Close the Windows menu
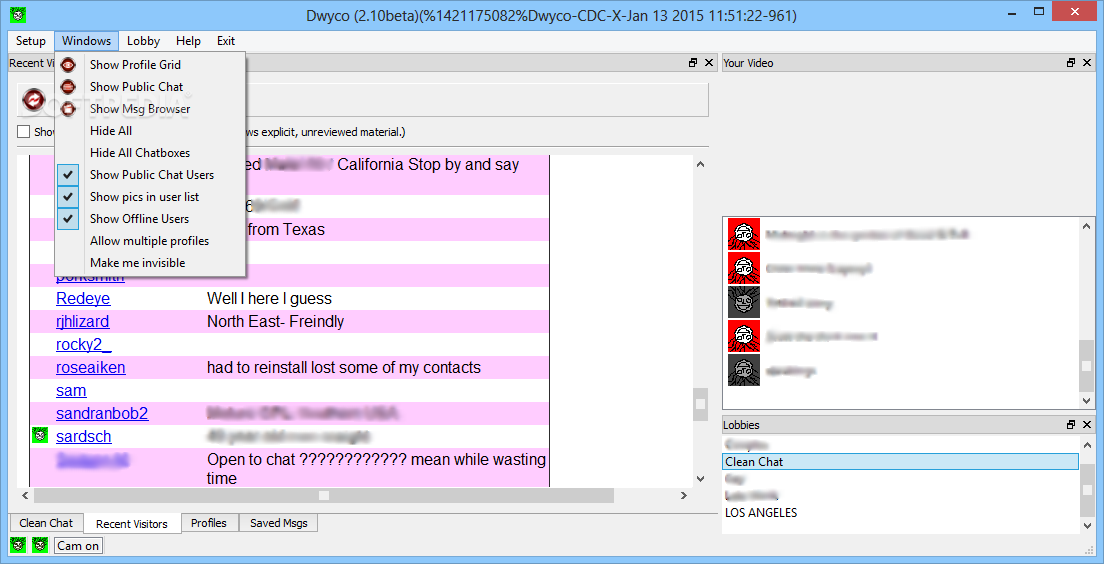Image resolution: width=1104 pixels, height=564 pixels. tap(86, 41)
